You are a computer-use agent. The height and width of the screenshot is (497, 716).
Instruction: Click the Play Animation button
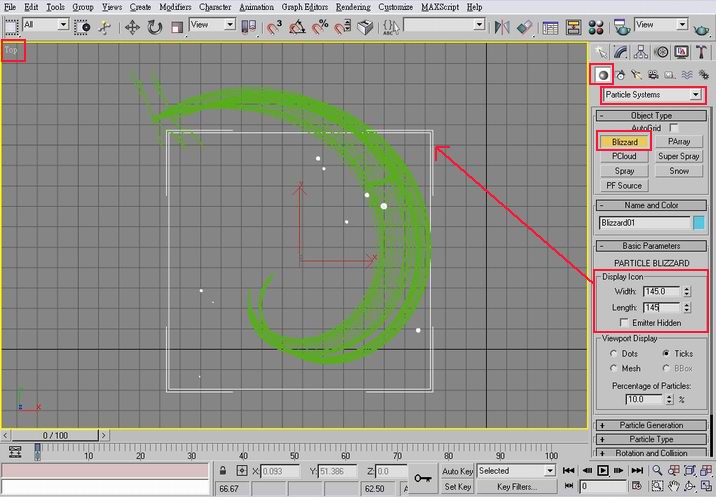[603, 470]
